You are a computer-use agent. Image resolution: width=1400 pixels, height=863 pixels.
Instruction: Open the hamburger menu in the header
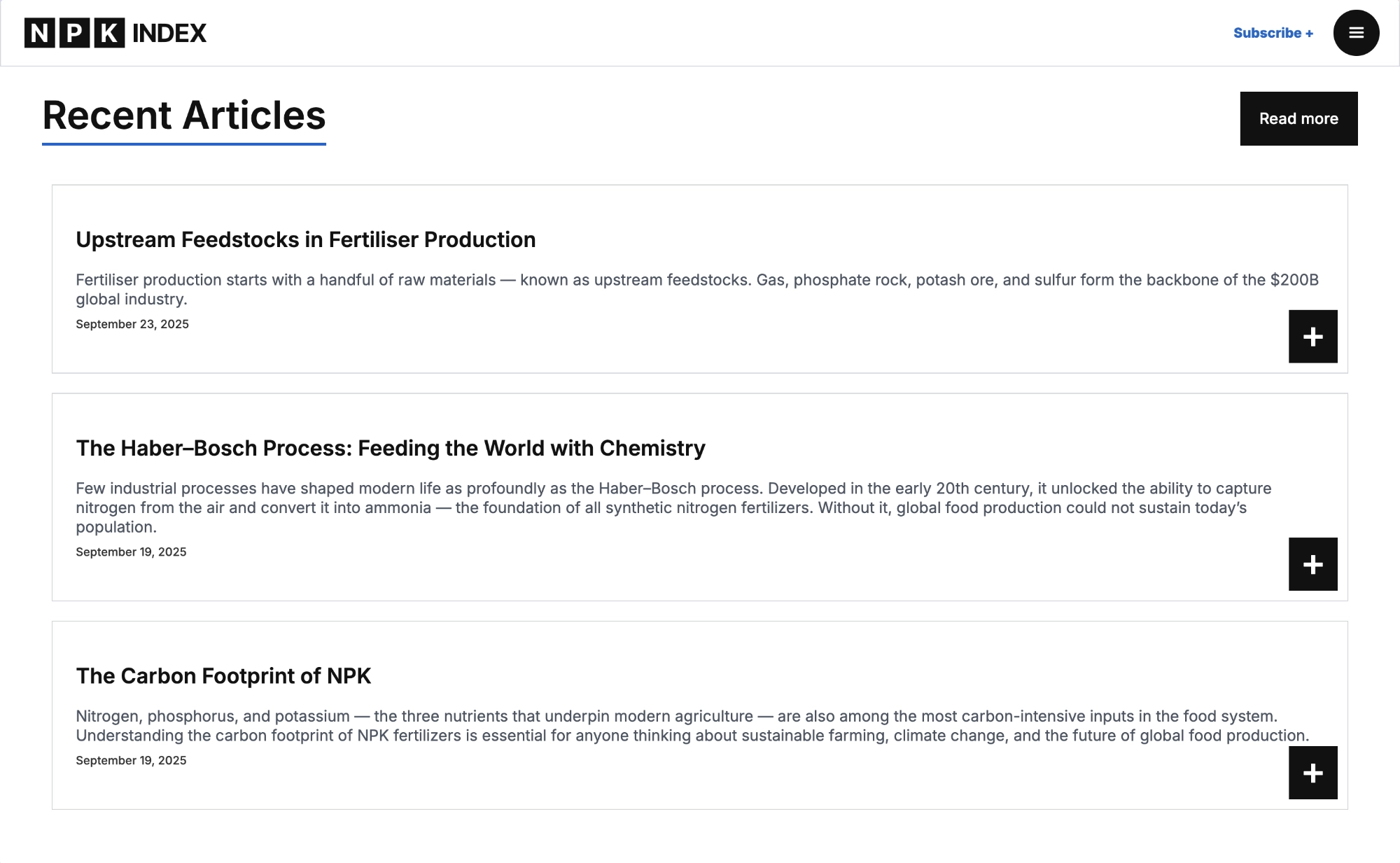tap(1356, 33)
